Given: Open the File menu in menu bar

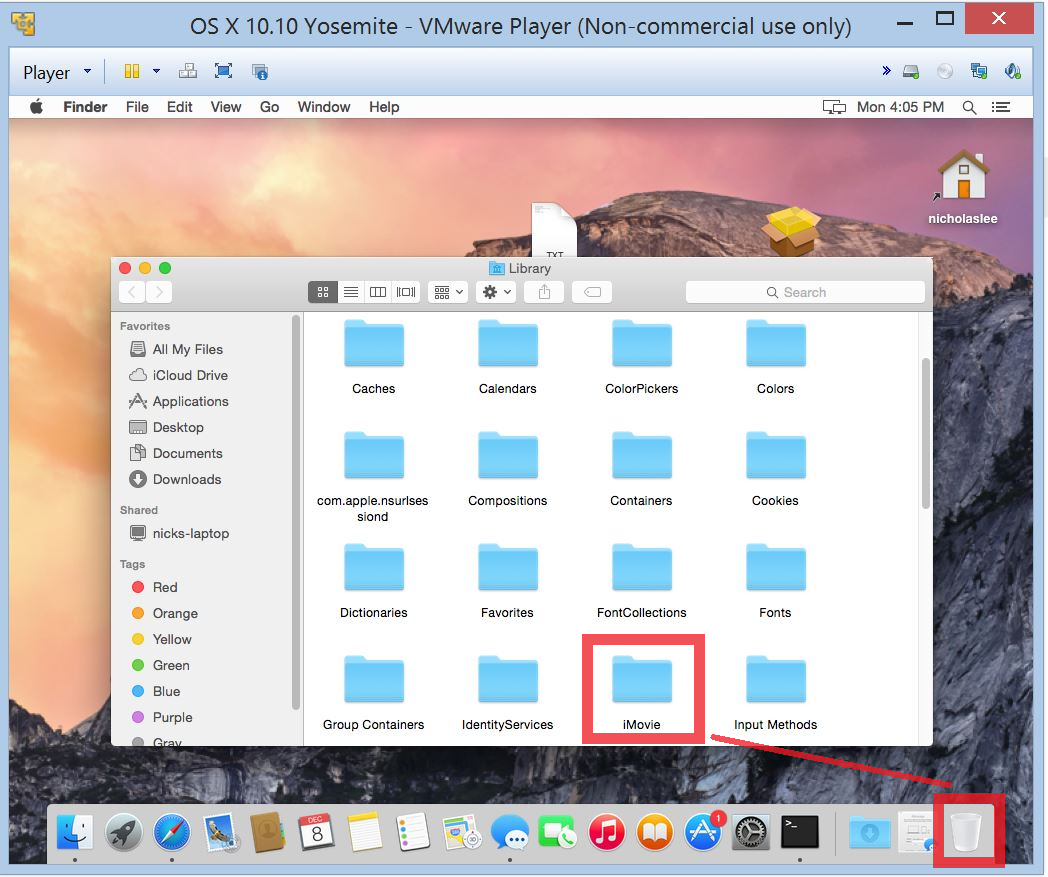Looking at the screenshot, I should coord(137,107).
